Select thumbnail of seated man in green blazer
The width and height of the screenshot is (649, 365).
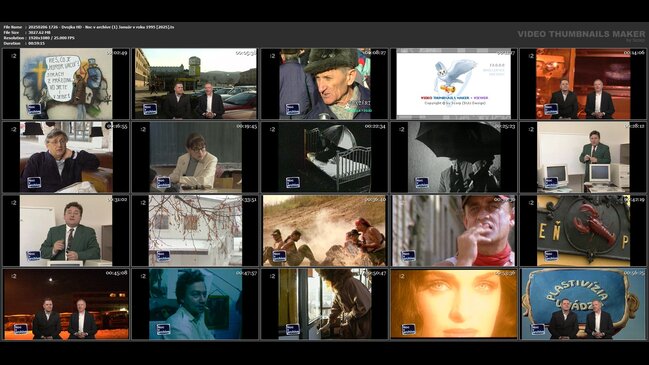[66, 231]
